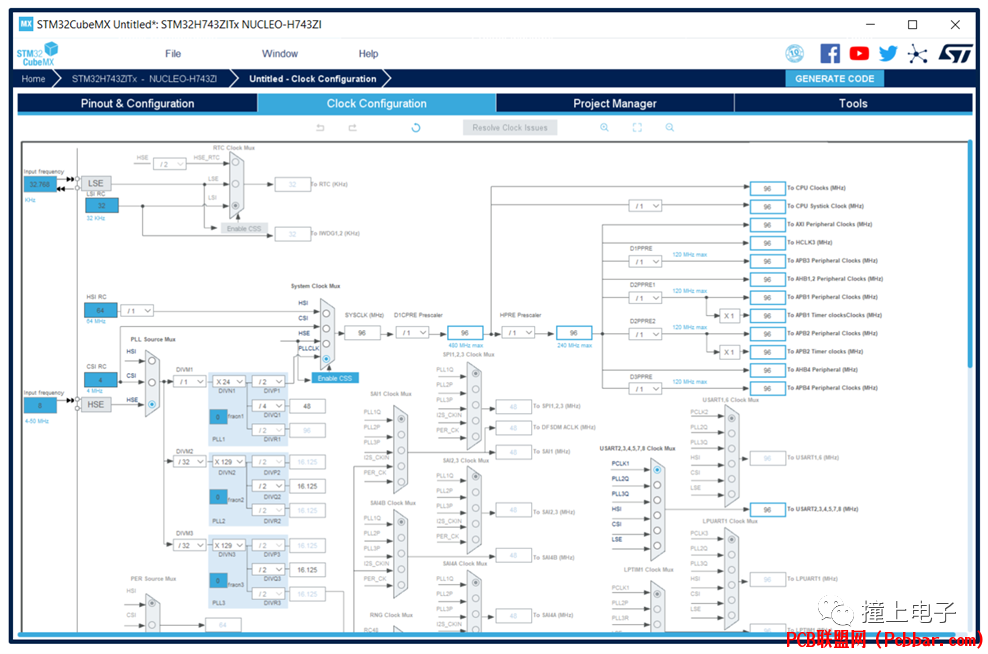The image size is (988, 654).
Task: Select HSI in USART2,3,4,5,7,8 Clock Mux
Action: point(657,515)
